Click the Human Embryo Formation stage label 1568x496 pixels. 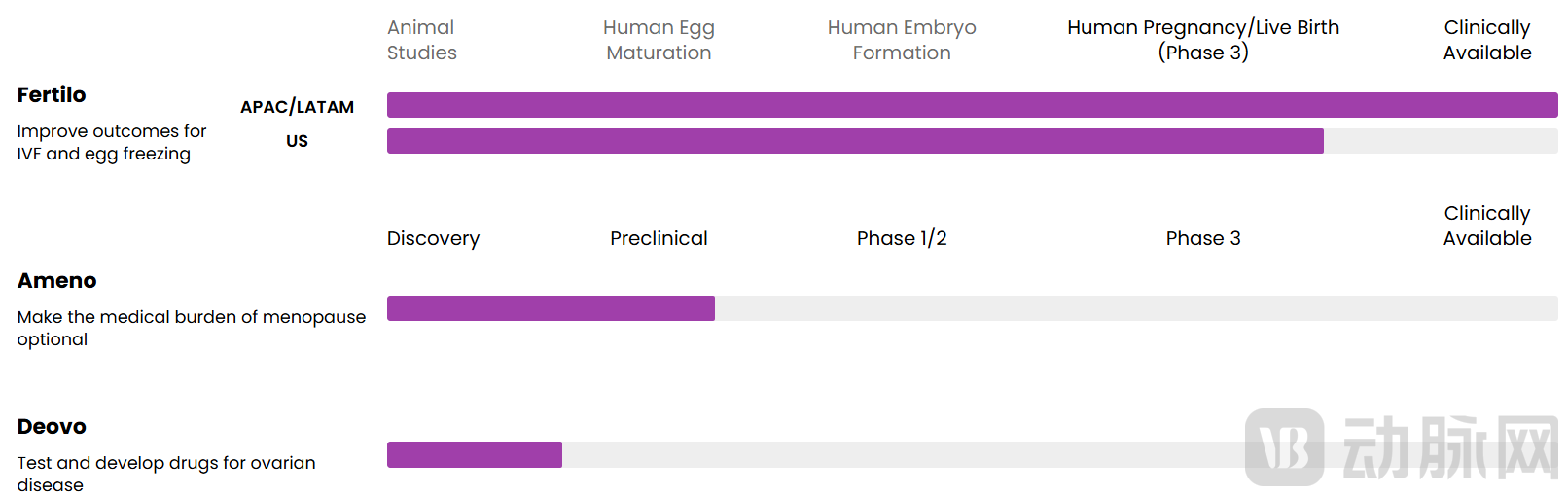point(902,40)
